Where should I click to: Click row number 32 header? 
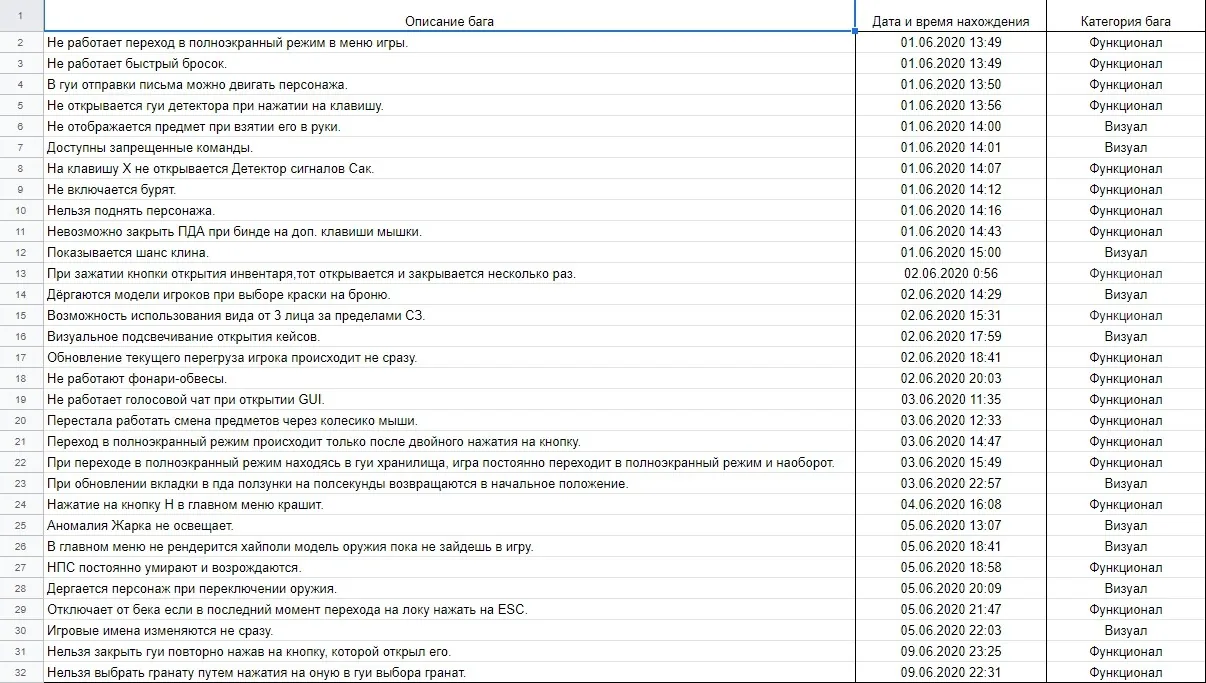click(x=21, y=672)
